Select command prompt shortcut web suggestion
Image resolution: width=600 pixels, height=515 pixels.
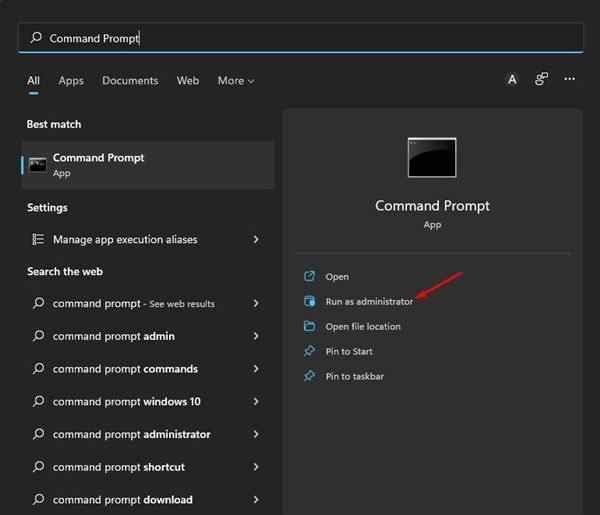[x=146, y=467]
